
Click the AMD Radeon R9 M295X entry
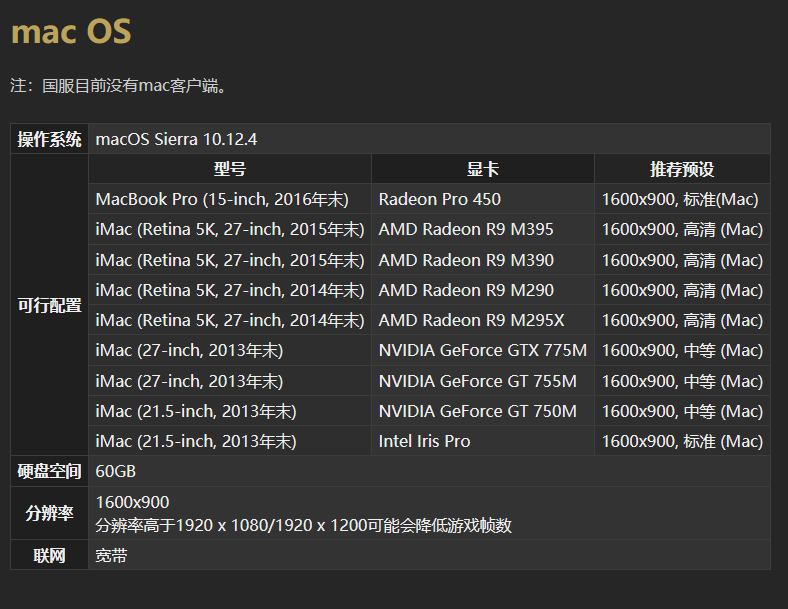tap(471, 320)
